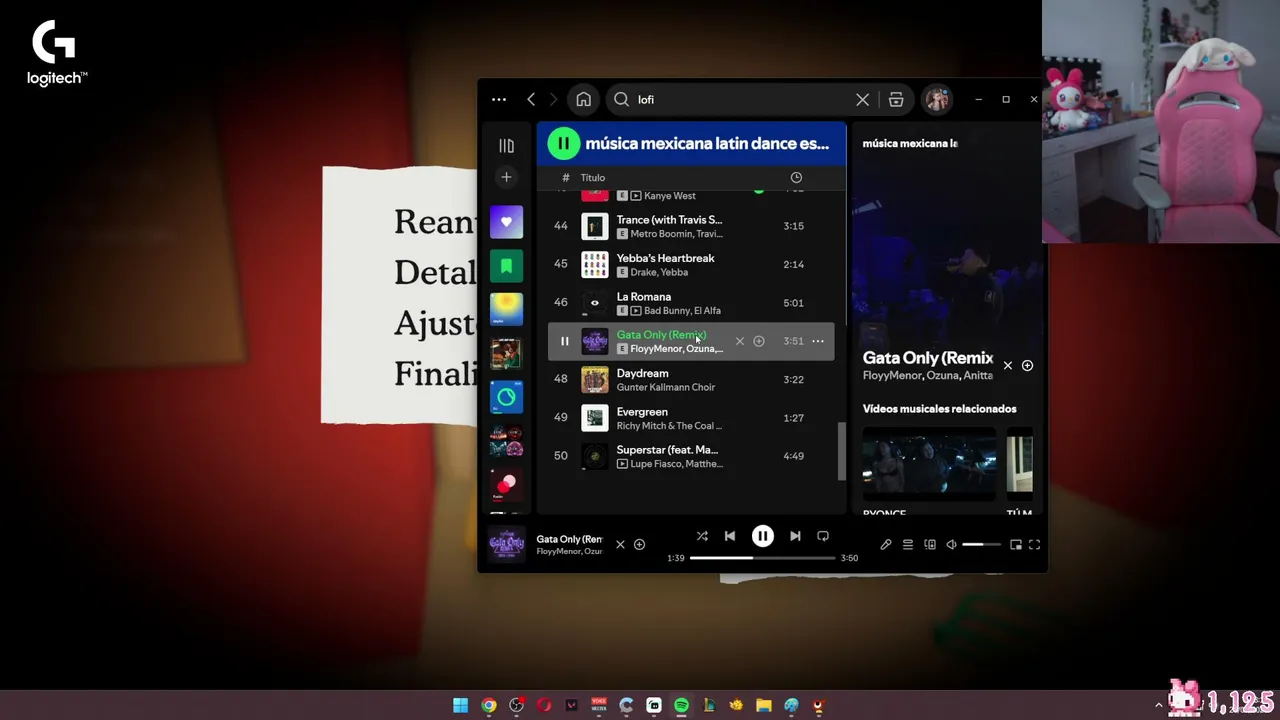Screen dimensions: 1280x720
Task: Open more options for the 'Gata Only (Remix)' row
Action: tap(818, 341)
